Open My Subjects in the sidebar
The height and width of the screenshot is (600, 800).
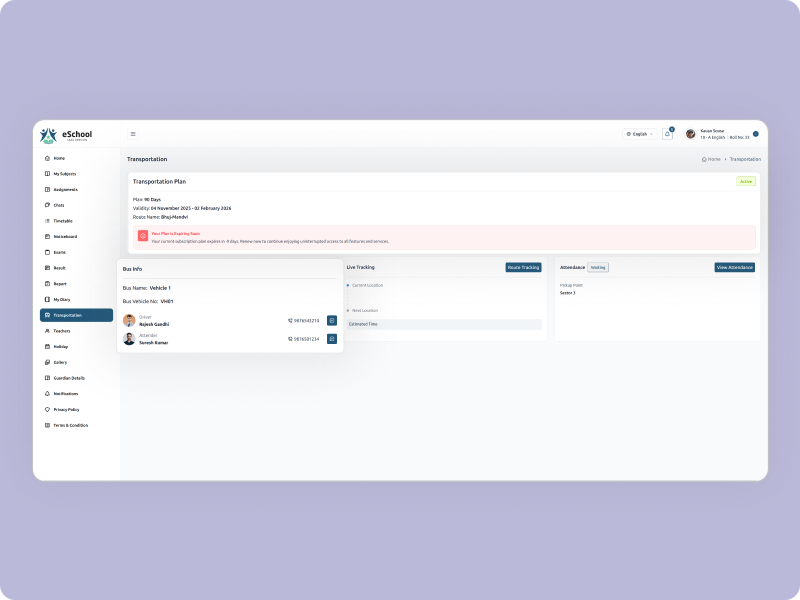point(64,174)
